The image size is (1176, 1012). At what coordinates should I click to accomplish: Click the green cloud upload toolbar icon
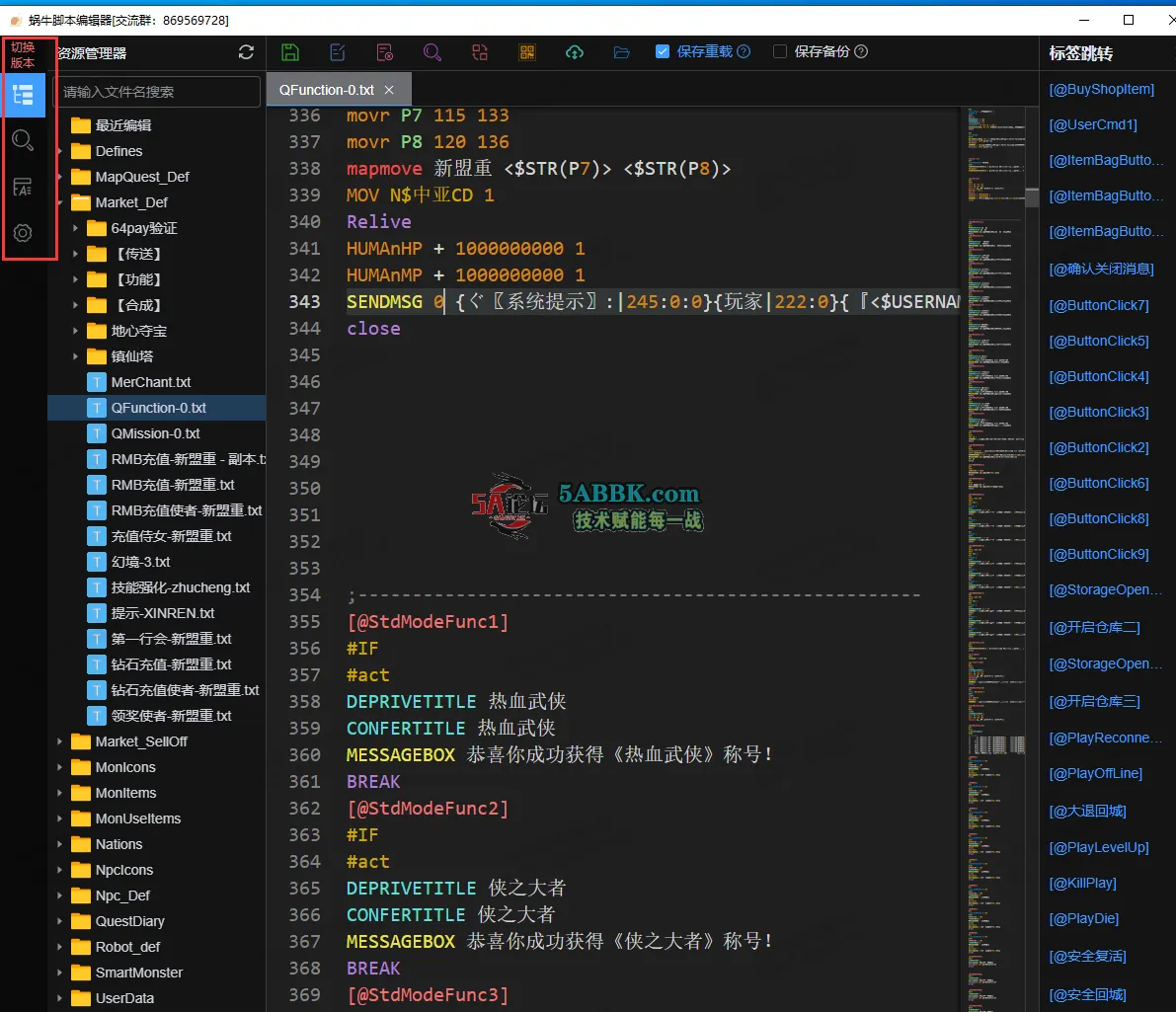pos(575,51)
